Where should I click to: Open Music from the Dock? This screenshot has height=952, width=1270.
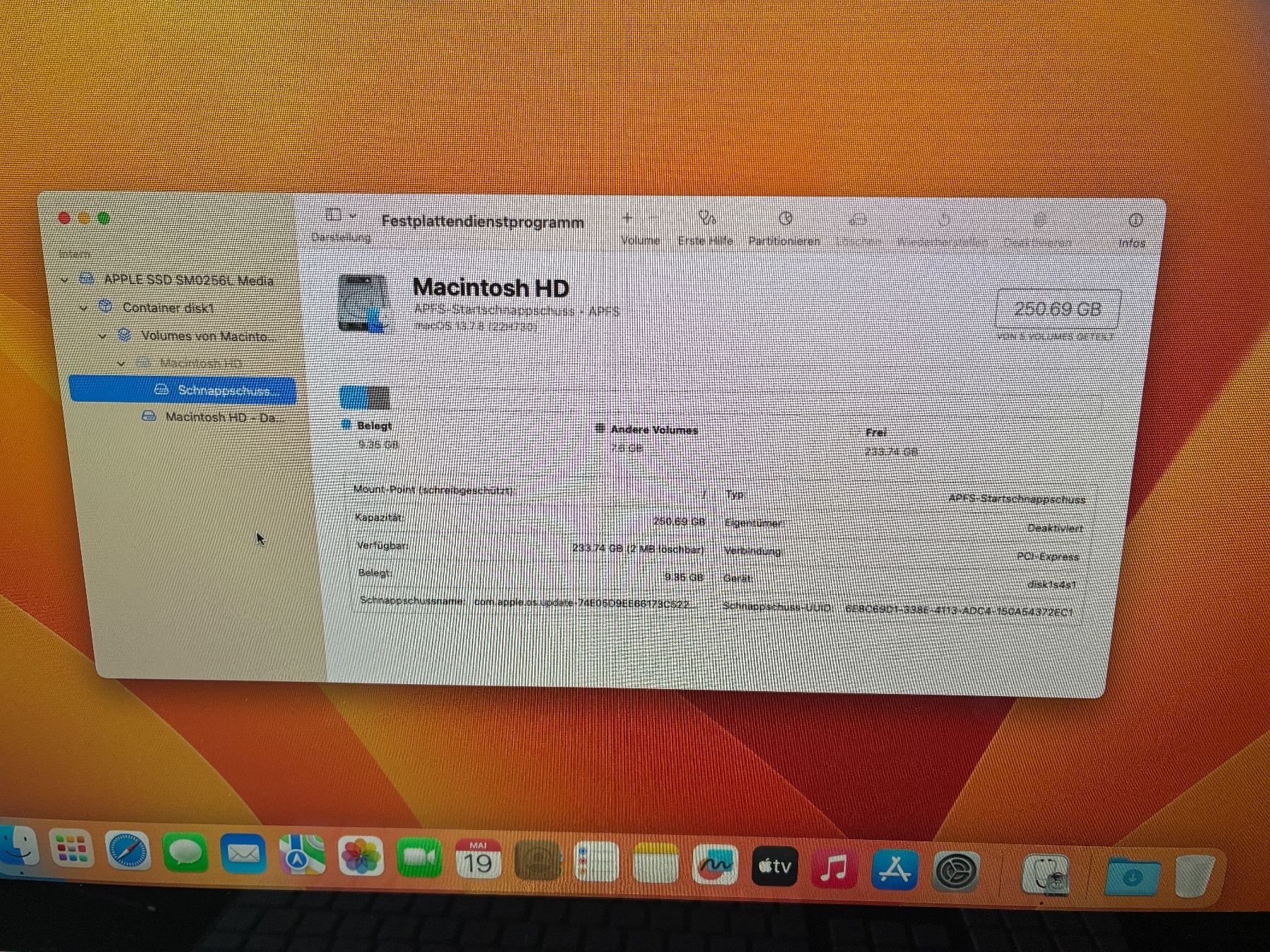pyautogui.click(x=834, y=868)
